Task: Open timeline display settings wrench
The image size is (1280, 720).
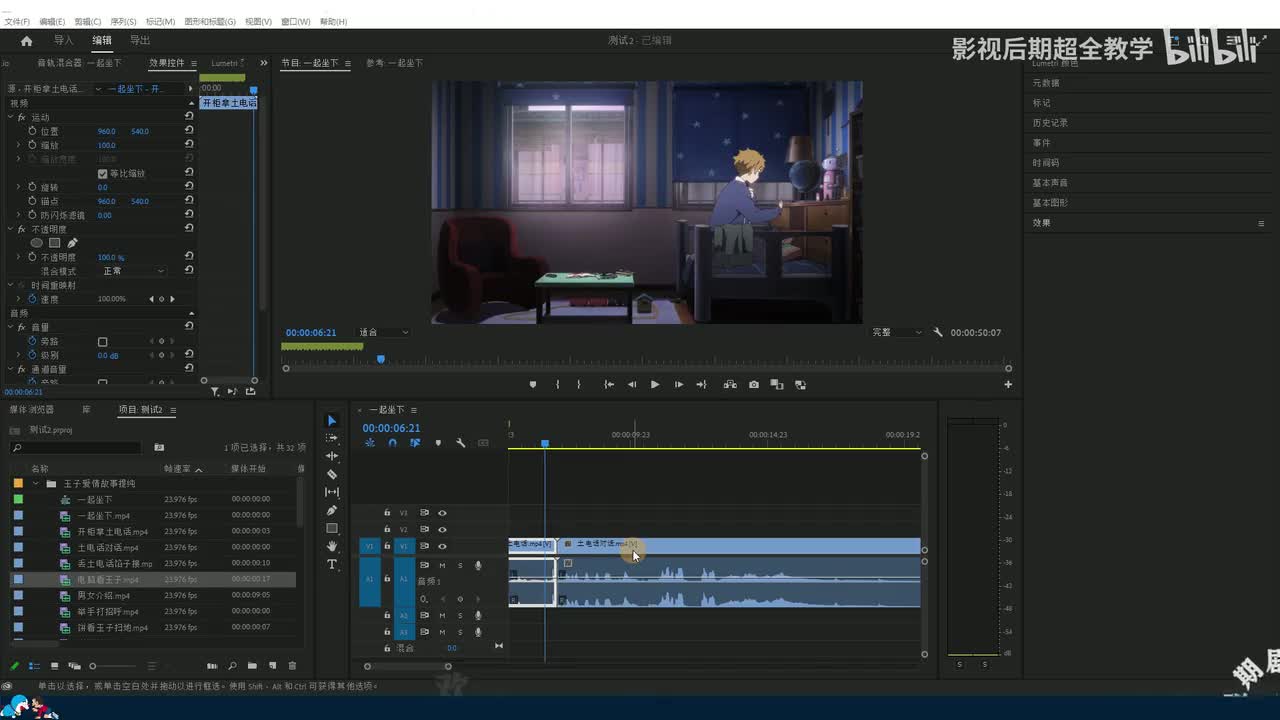Action: [x=460, y=443]
